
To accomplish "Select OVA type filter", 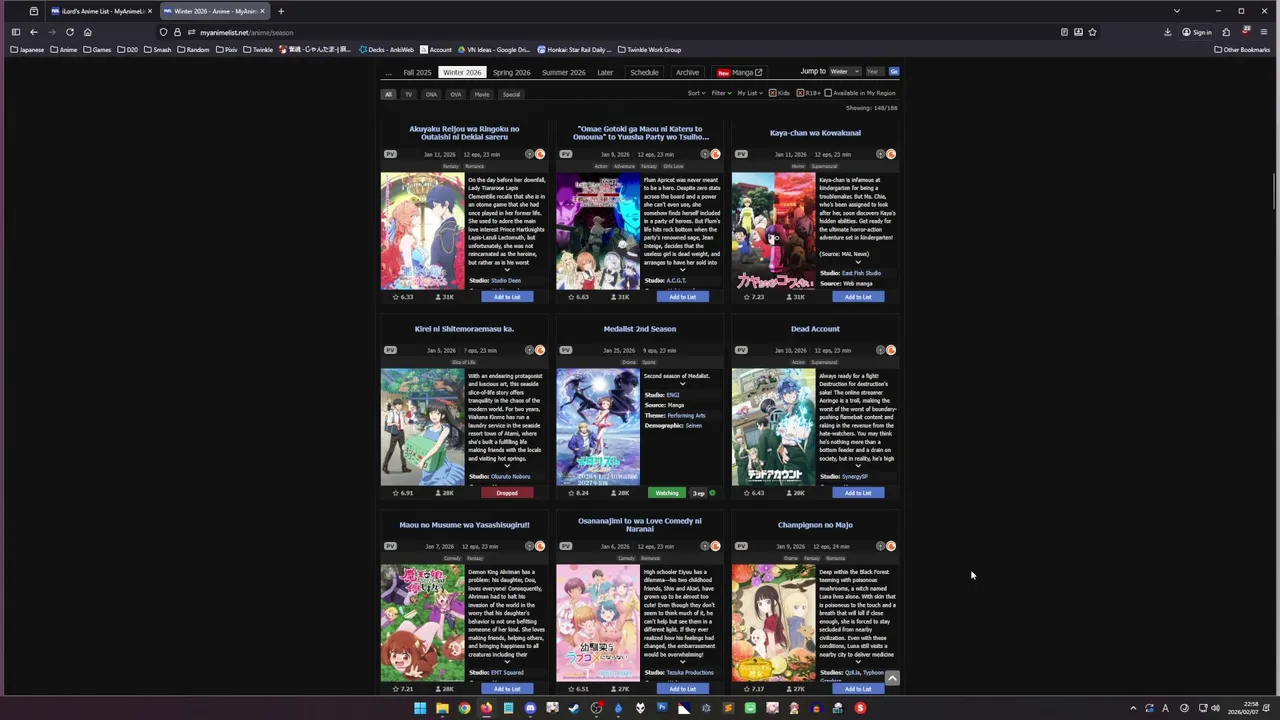I will 455,94.
